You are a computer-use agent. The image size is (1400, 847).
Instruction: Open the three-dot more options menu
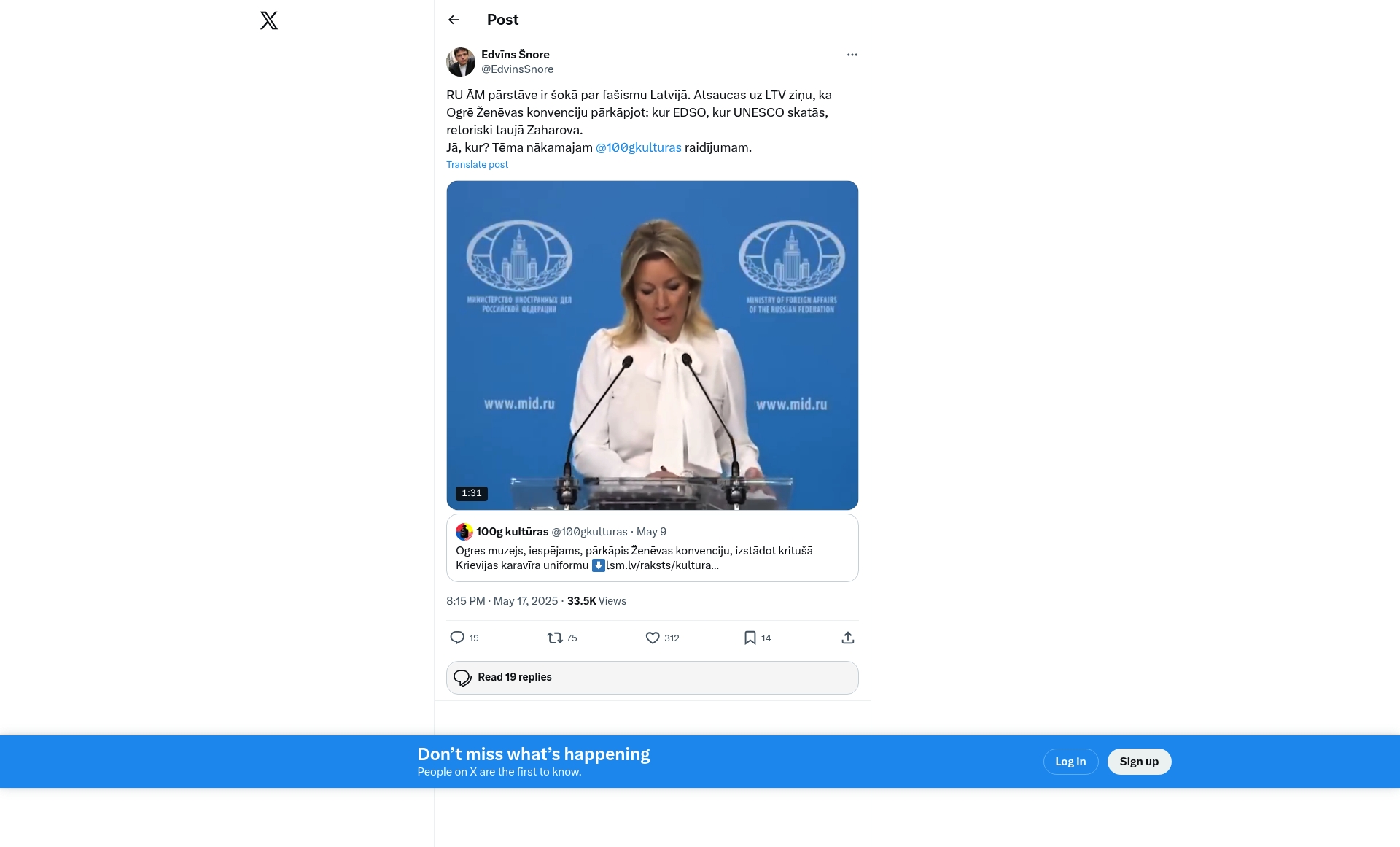coord(852,55)
